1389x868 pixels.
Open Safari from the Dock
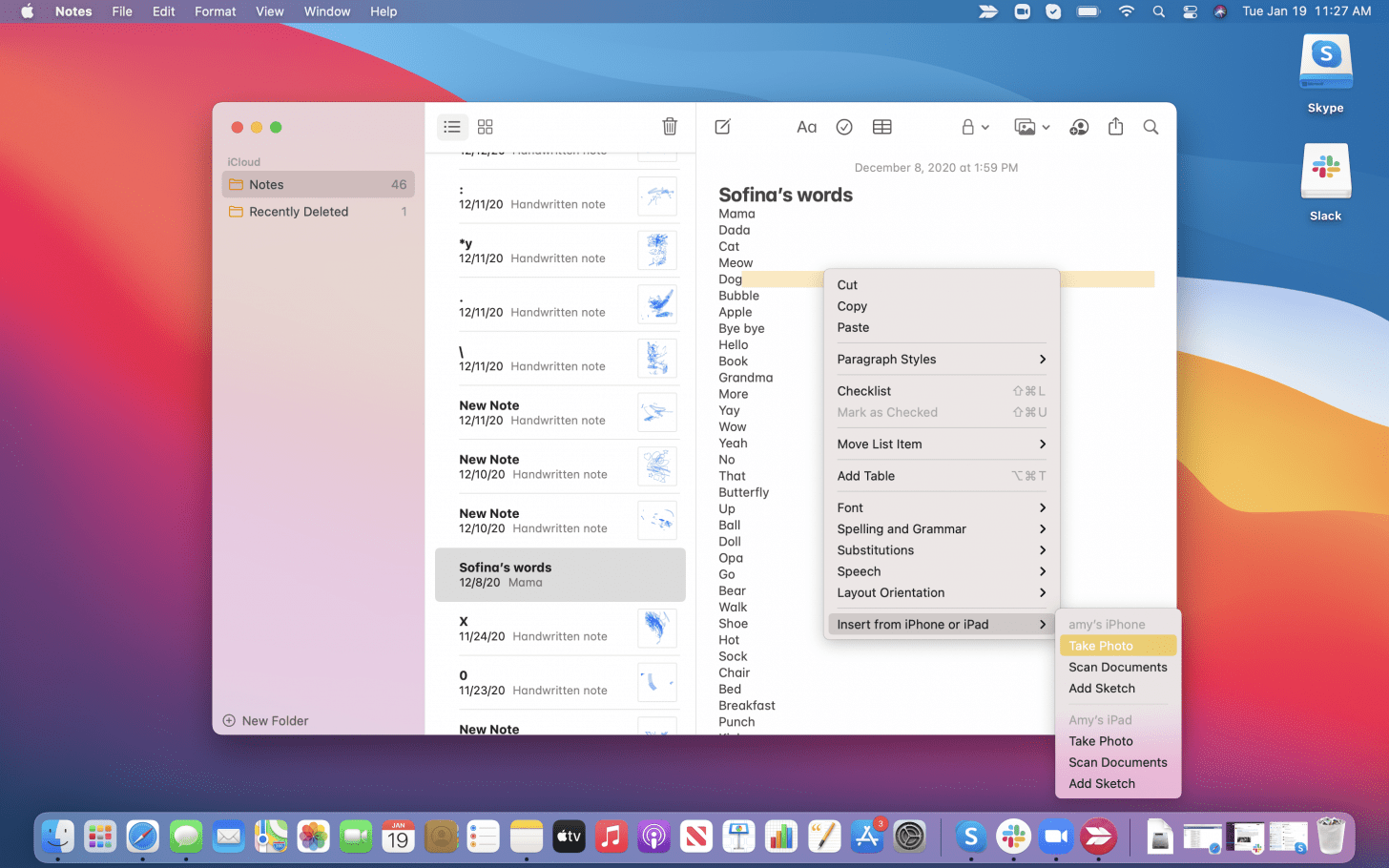tap(143, 837)
